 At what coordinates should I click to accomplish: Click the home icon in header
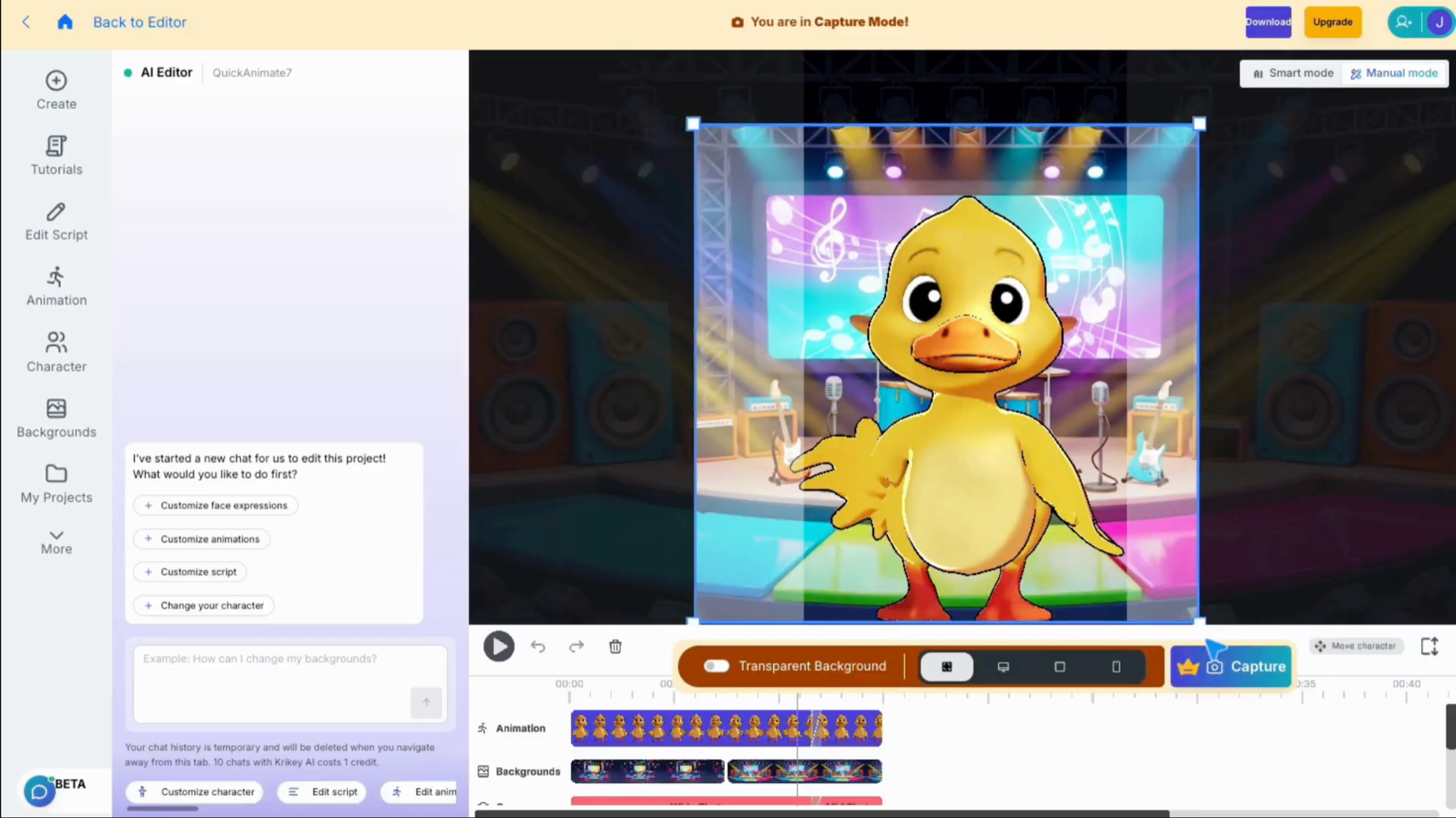tap(65, 22)
